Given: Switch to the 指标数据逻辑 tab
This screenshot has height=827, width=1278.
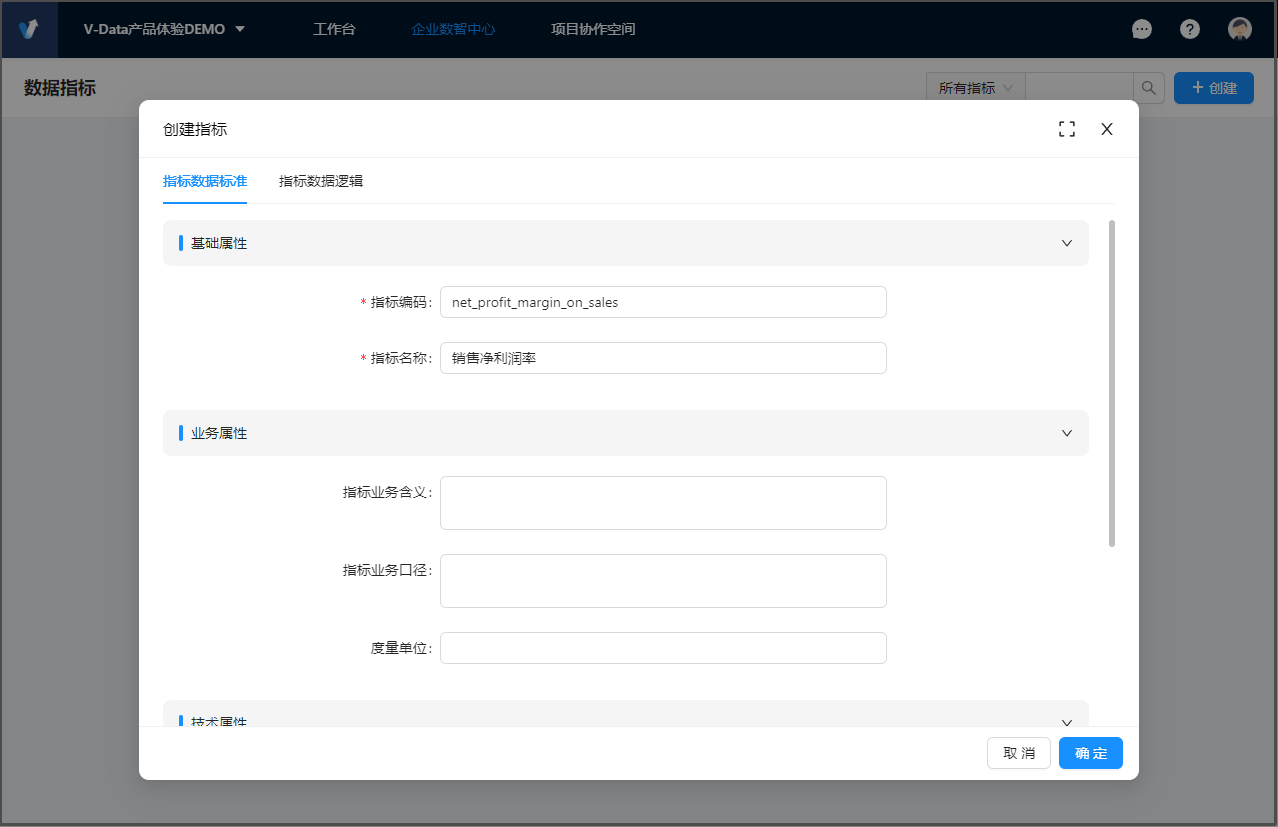Looking at the screenshot, I should pyautogui.click(x=321, y=181).
